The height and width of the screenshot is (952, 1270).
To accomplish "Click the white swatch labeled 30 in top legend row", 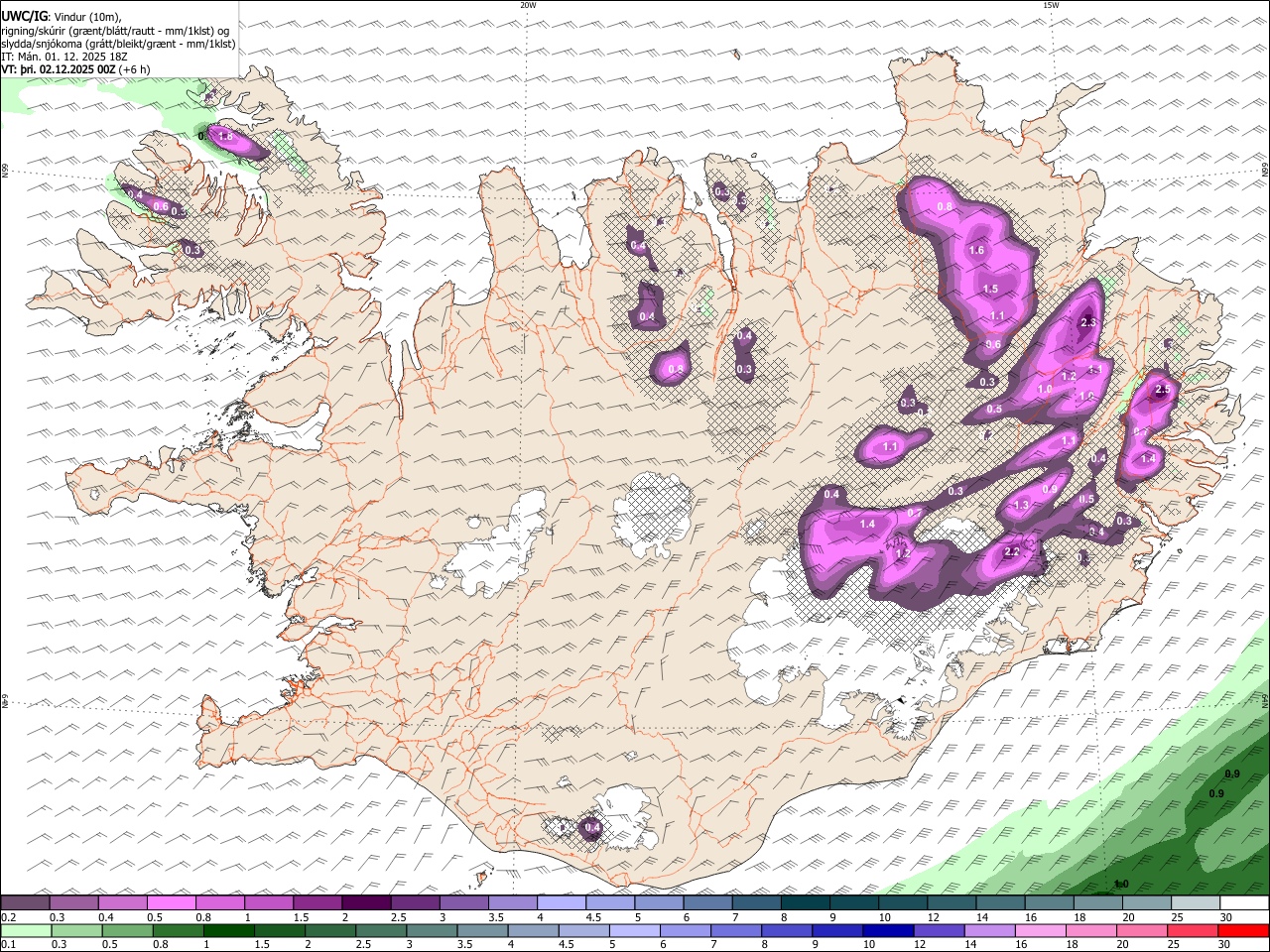I will pyautogui.click(x=1243, y=903).
